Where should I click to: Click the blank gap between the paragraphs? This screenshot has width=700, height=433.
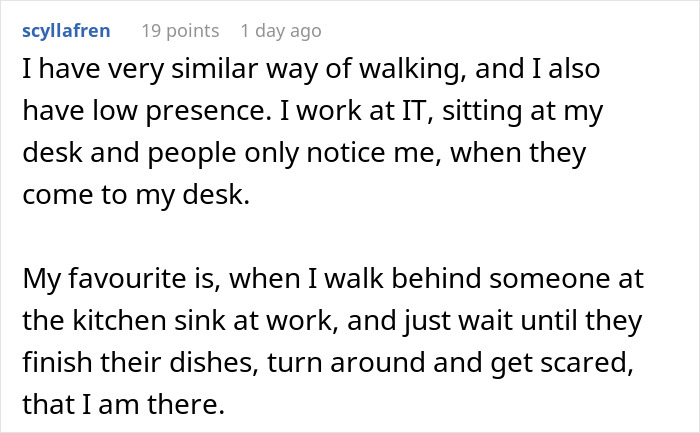[333, 237]
